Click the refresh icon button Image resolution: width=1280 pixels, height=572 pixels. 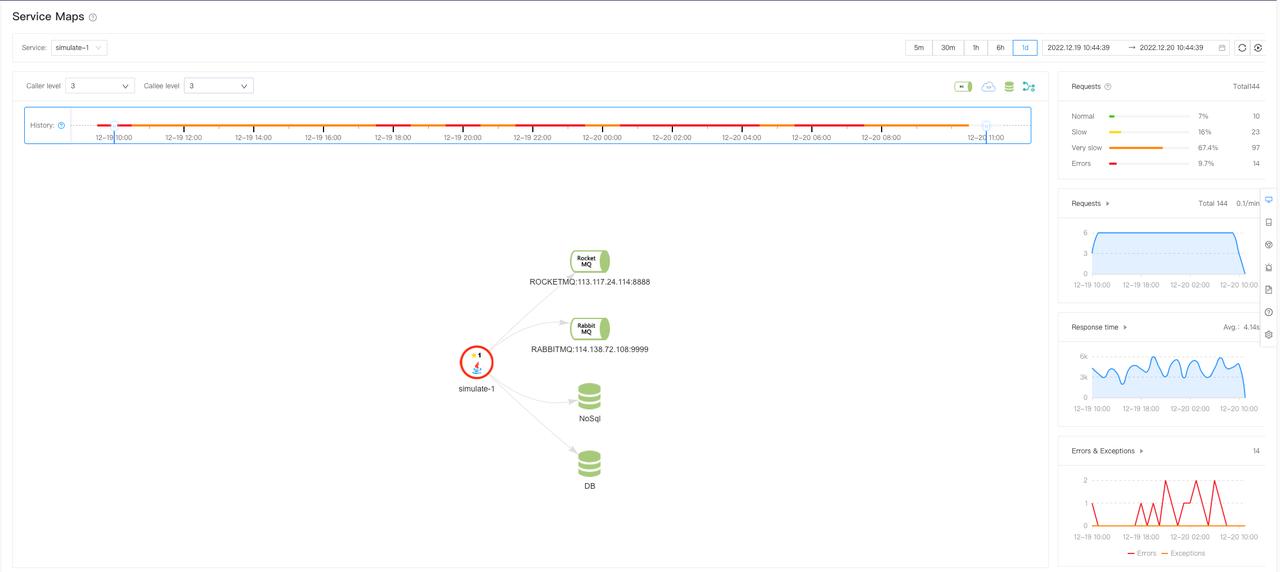click(1242, 48)
